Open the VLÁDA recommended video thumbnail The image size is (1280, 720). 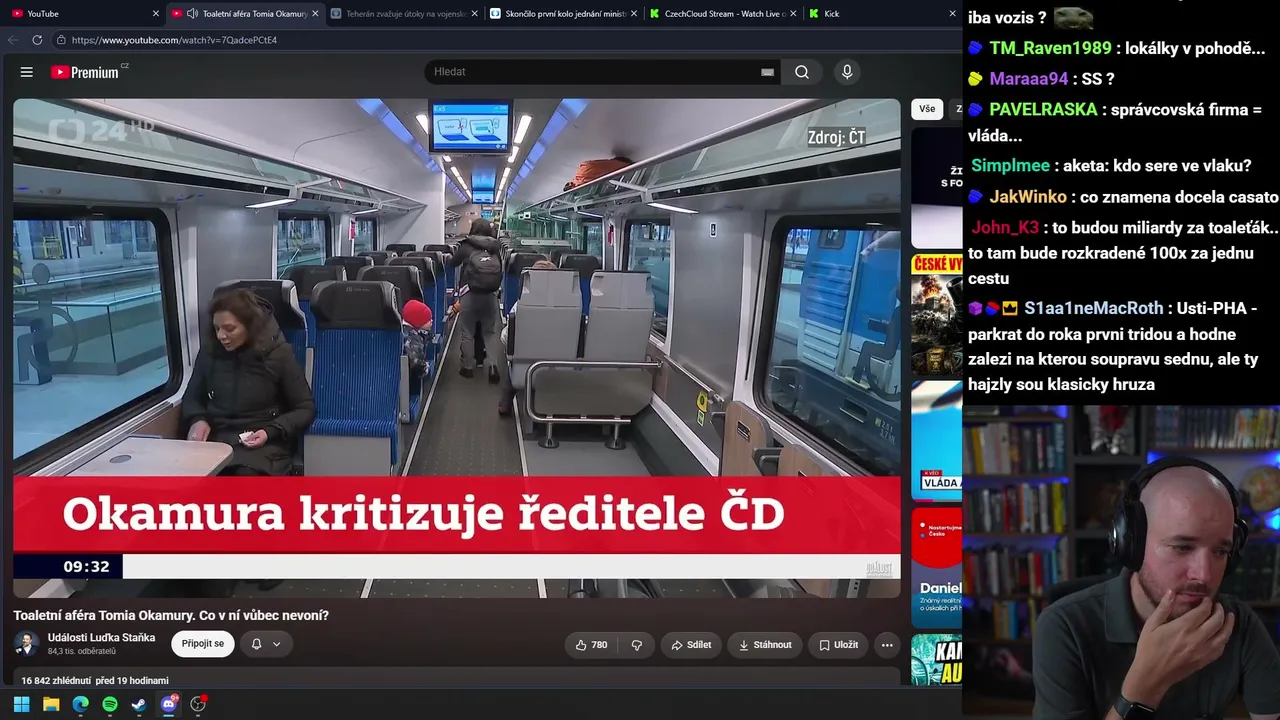[x=937, y=440]
